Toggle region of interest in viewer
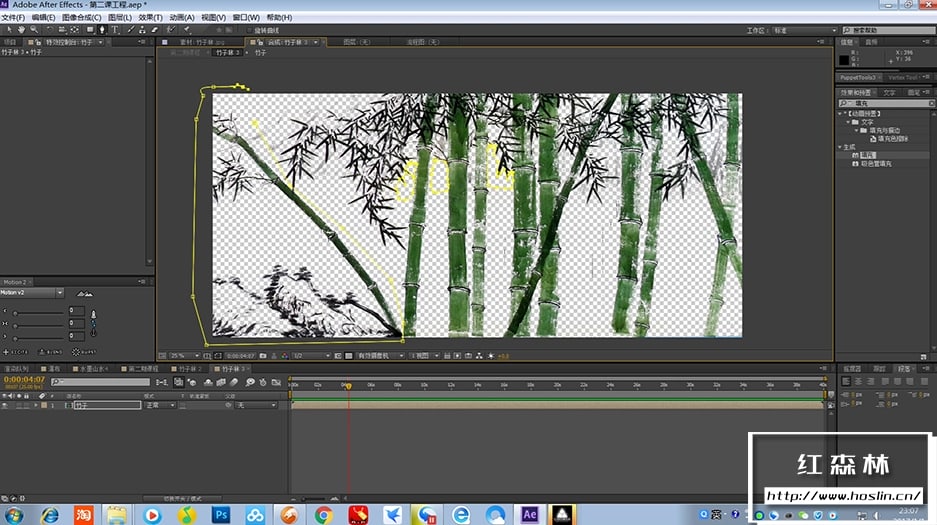The width and height of the screenshot is (937, 525). click(338, 356)
